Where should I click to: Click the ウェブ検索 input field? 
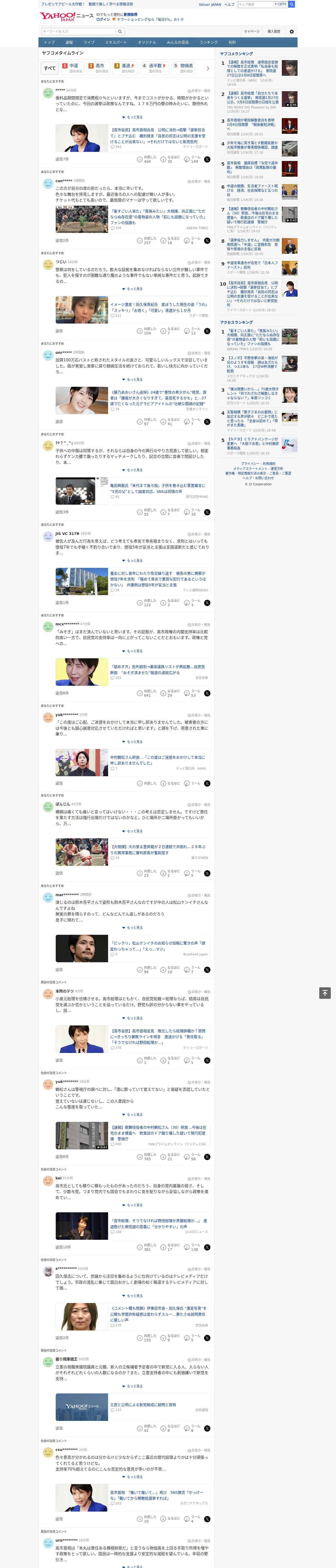(x=255, y=4)
